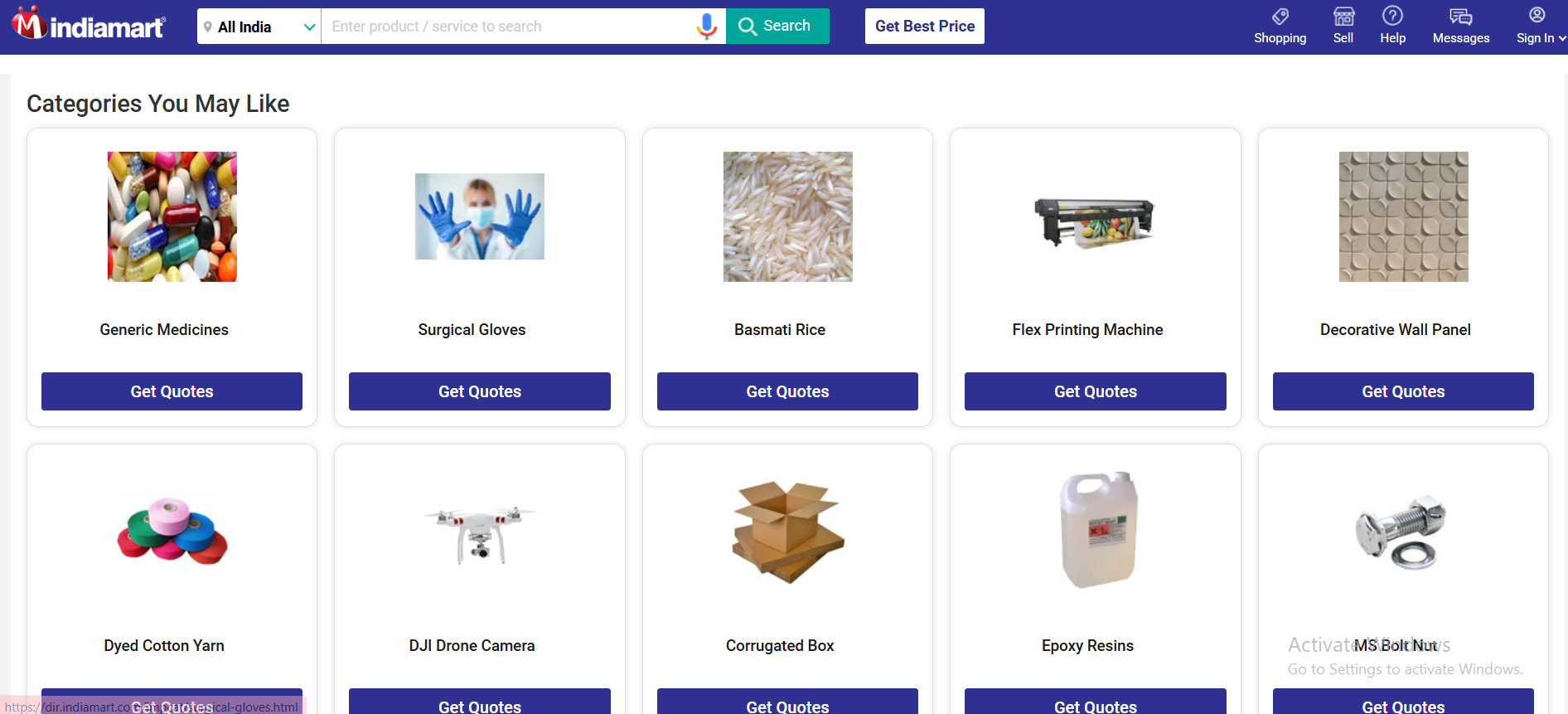Get Quotes for Generic Medicines

pos(172,391)
